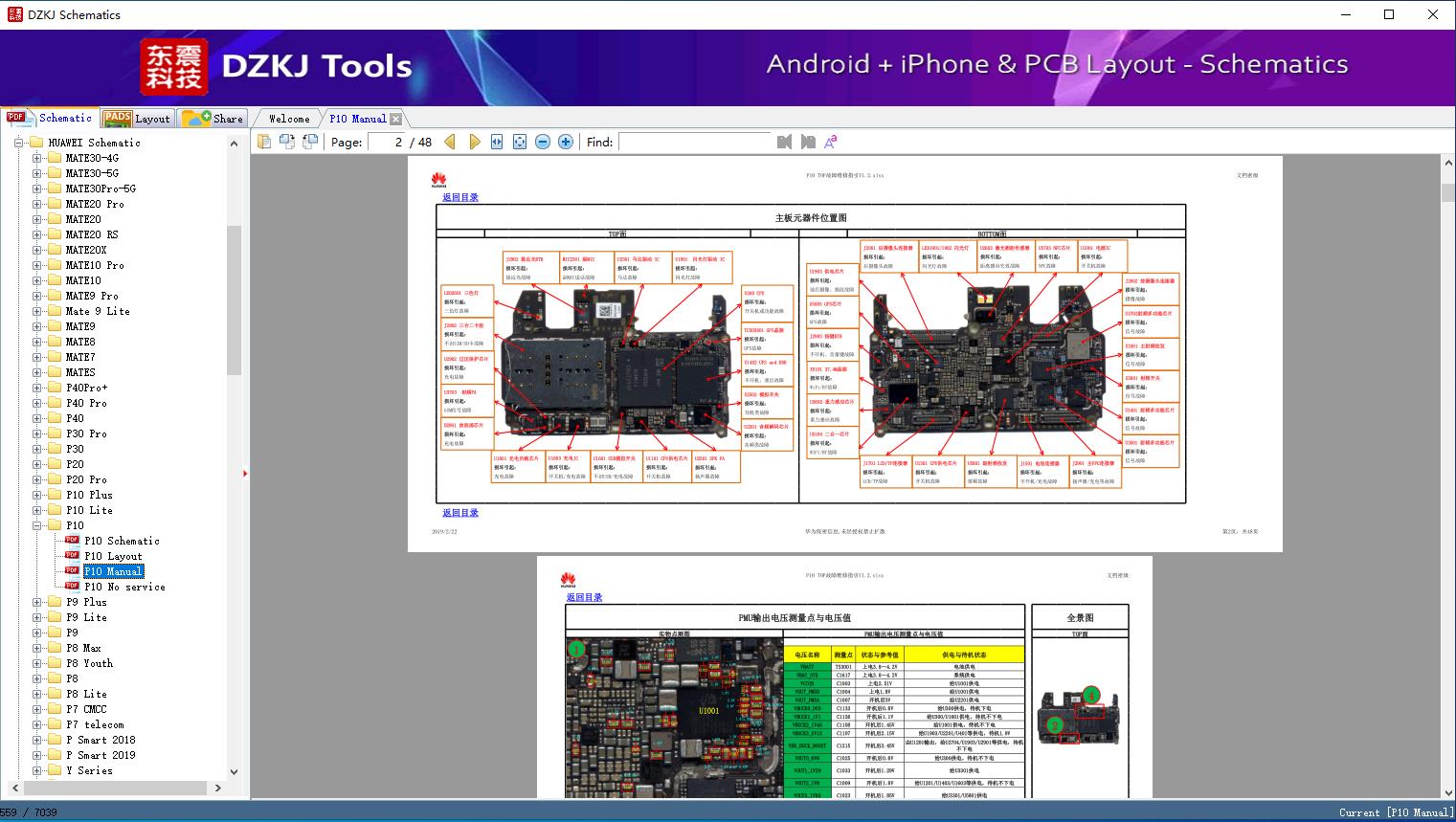
Task: Select the P8 Youth folder label
Action: (x=89, y=663)
